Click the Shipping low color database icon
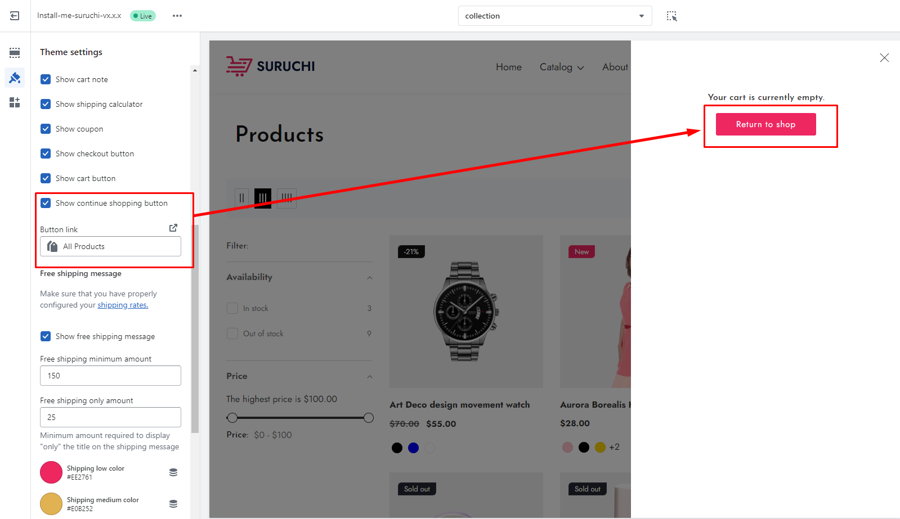 point(173,472)
